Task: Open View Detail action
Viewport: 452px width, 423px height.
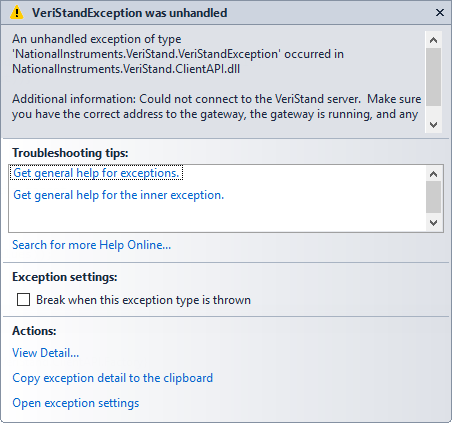Action: (x=46, y=353)
